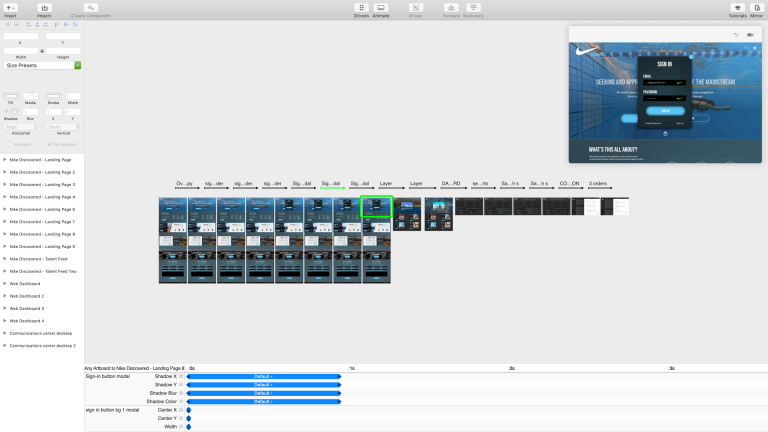Image resolution: width=768 pixels, height=432 pixels.
Task: Open the Size Presets dropdown
Action: (x=42, y=65)
